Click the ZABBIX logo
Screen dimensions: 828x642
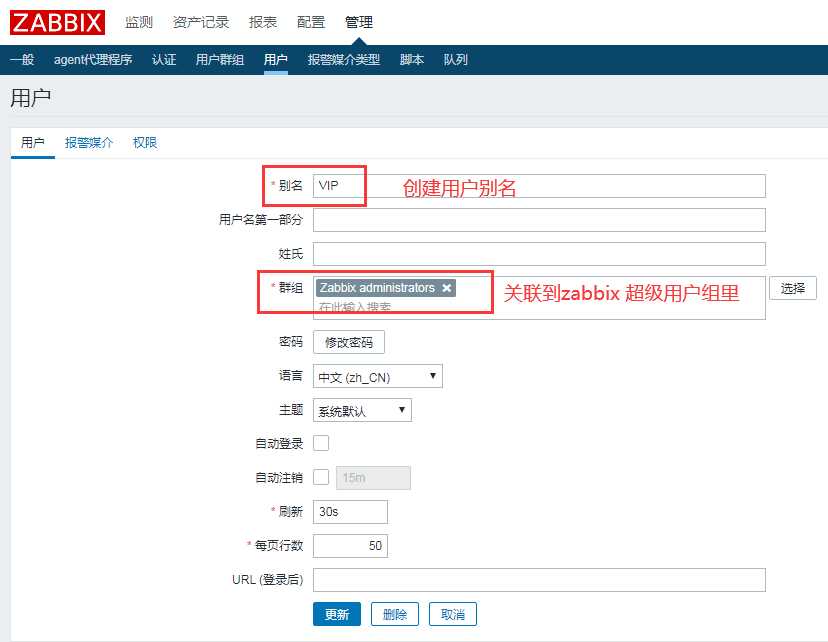pyautogui.click(x=57, y=23)
